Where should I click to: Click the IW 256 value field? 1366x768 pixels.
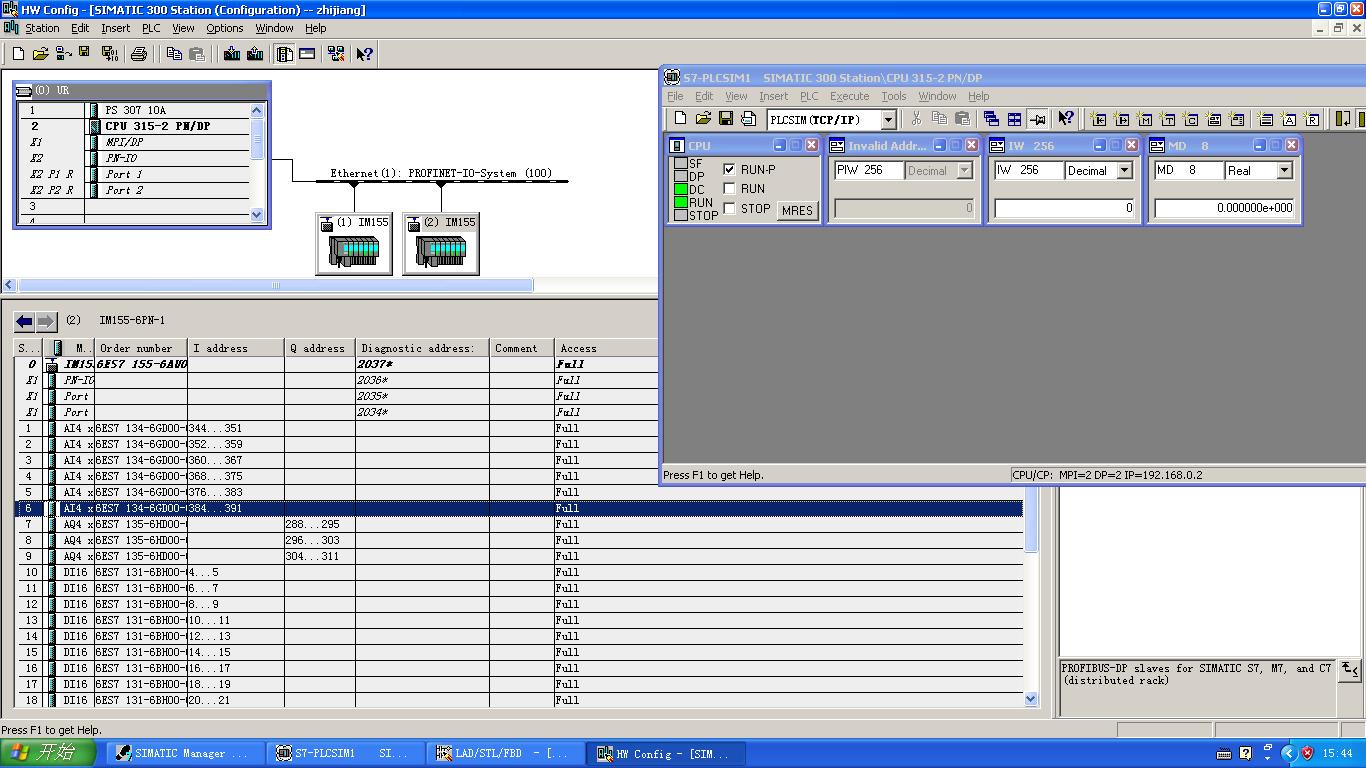click(1064, 208)
